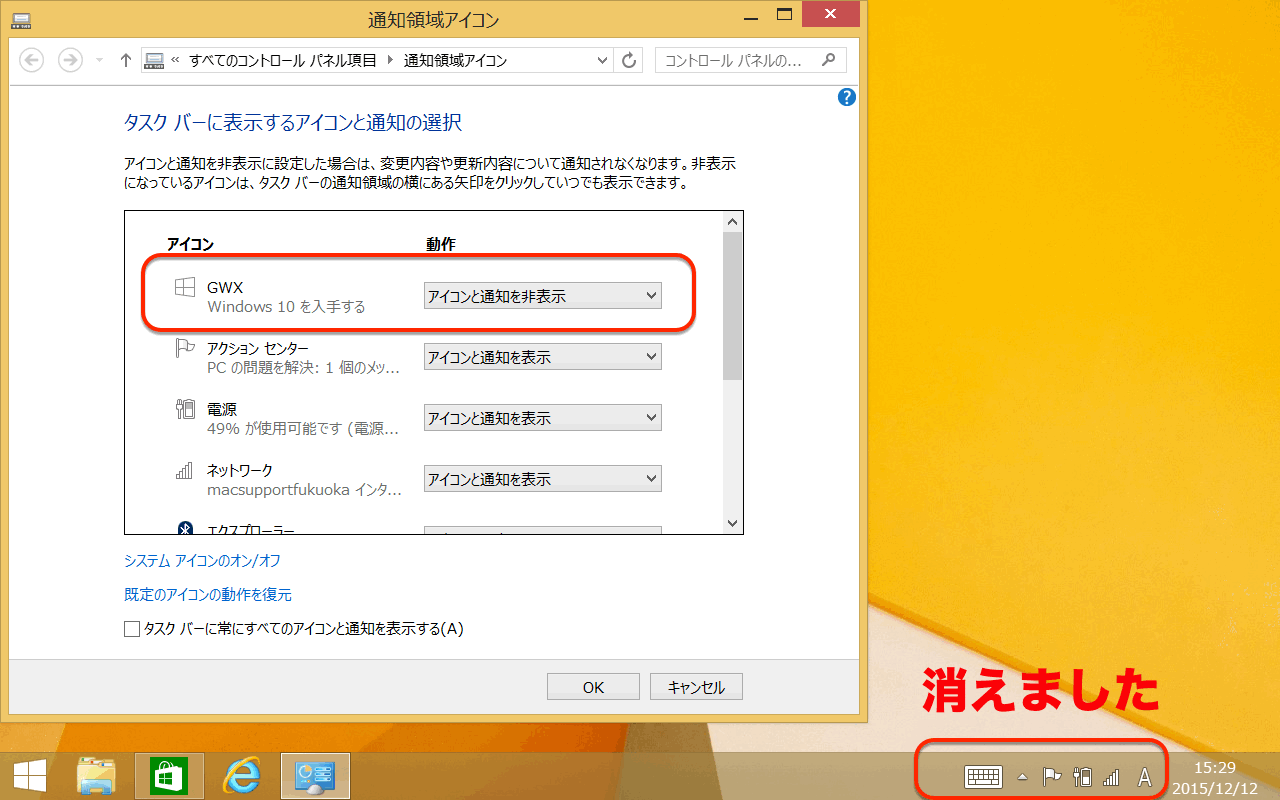Click the 既定のアイコンの動作を復元 link
This screenshot has width=1280, height=800.
(x=208, y=595)
